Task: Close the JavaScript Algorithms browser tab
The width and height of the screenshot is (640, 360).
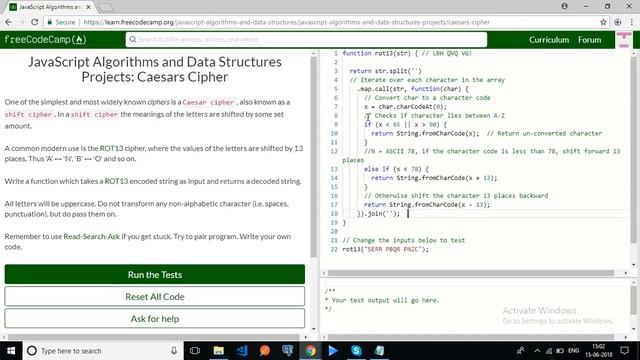Action: coord(89,7)
